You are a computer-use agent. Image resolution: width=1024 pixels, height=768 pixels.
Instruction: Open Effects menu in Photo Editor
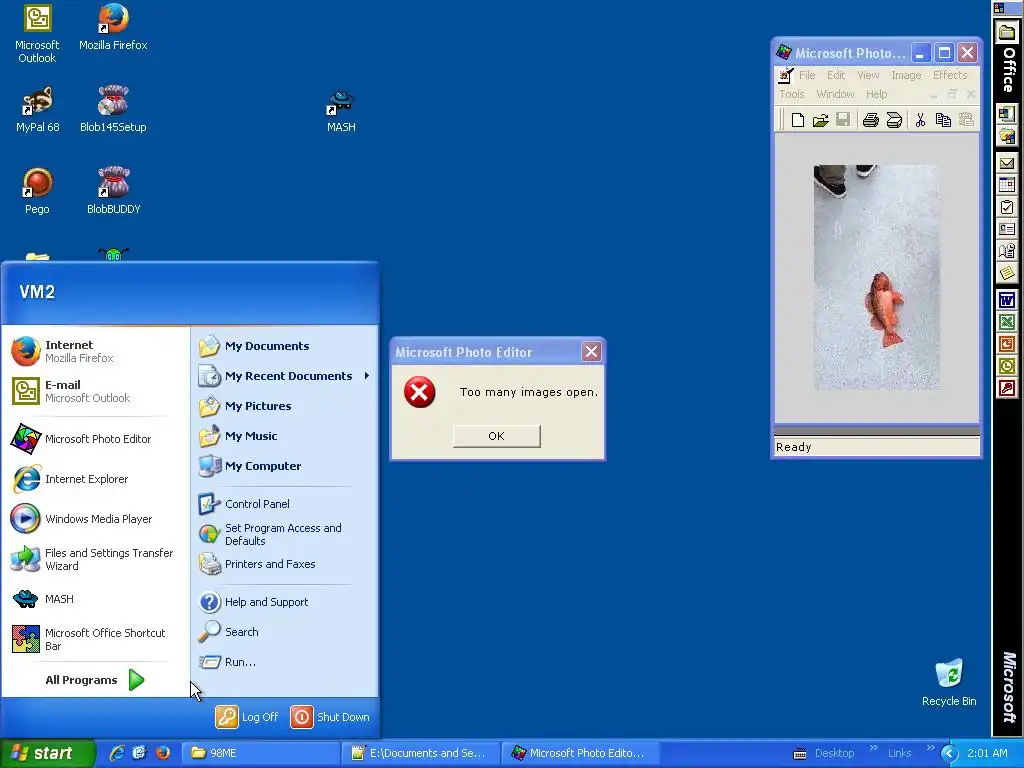click(x=950, y=75)
